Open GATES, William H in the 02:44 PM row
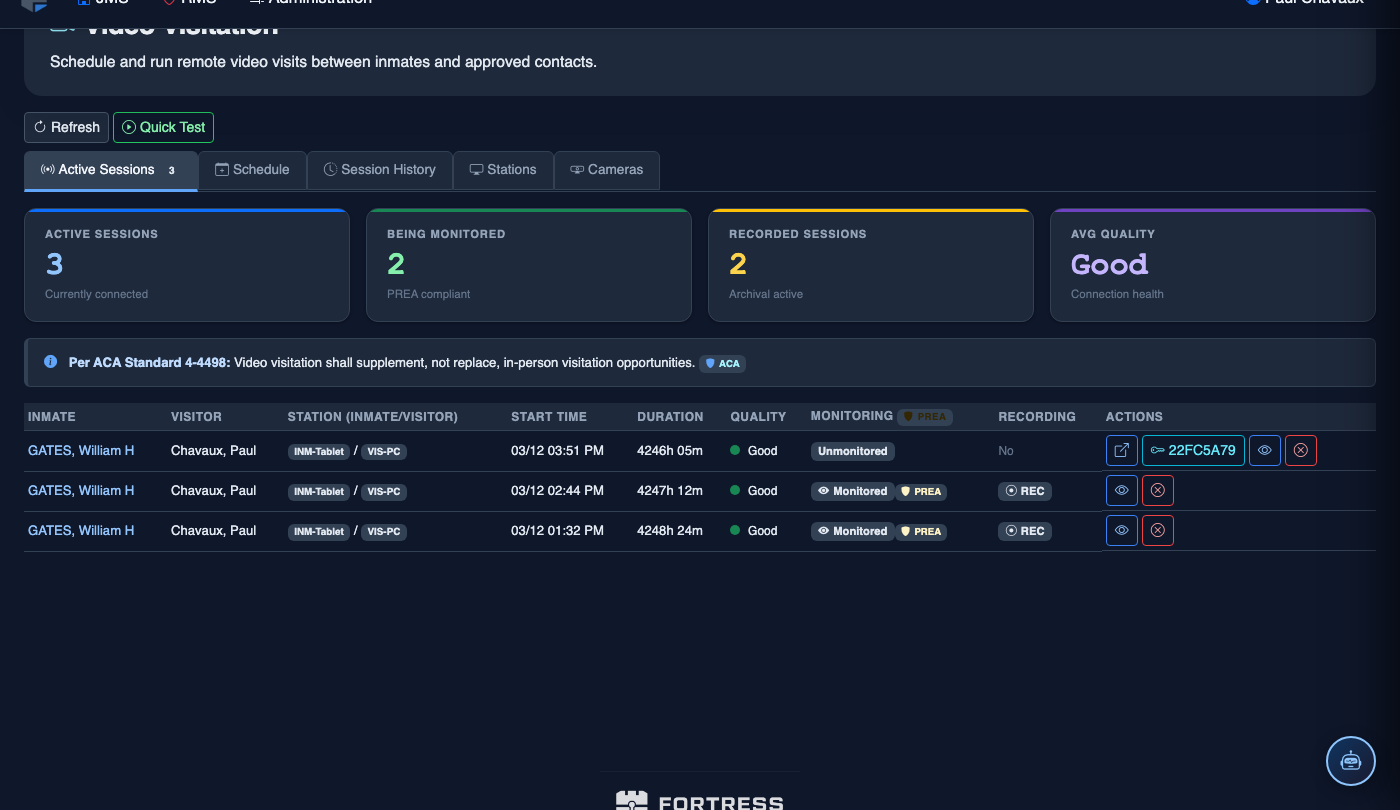Image resolution: width=1400 pixels, height=810 pixels. pyautogui.click(x=81, y=491)
